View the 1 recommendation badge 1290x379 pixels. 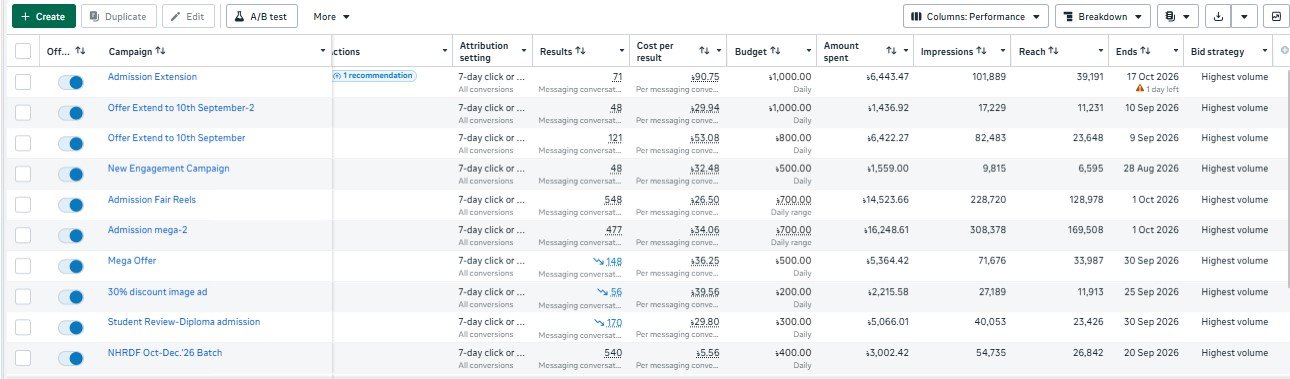(373, 76)
